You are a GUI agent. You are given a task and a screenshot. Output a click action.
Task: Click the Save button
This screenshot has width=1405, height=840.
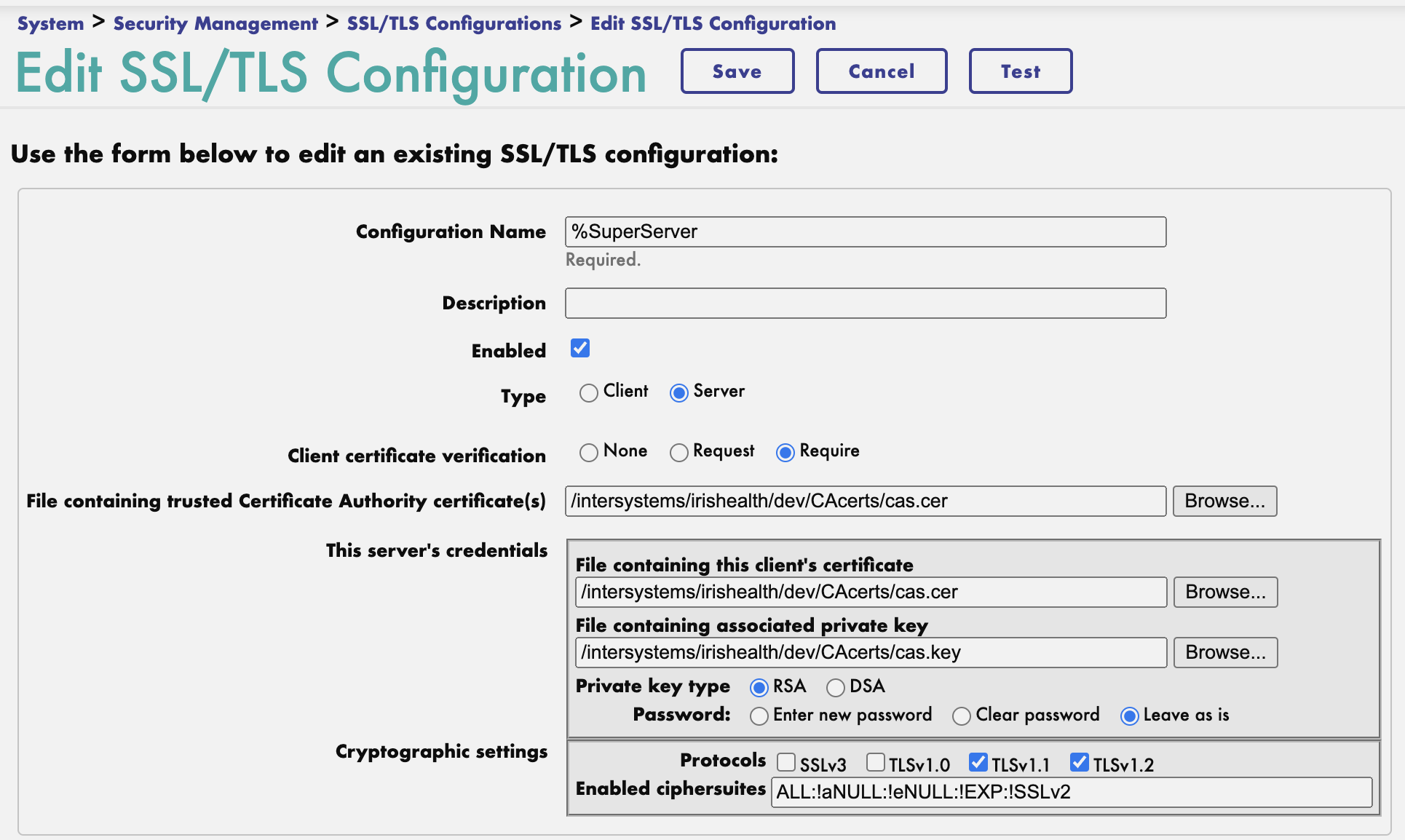point(737,71)
